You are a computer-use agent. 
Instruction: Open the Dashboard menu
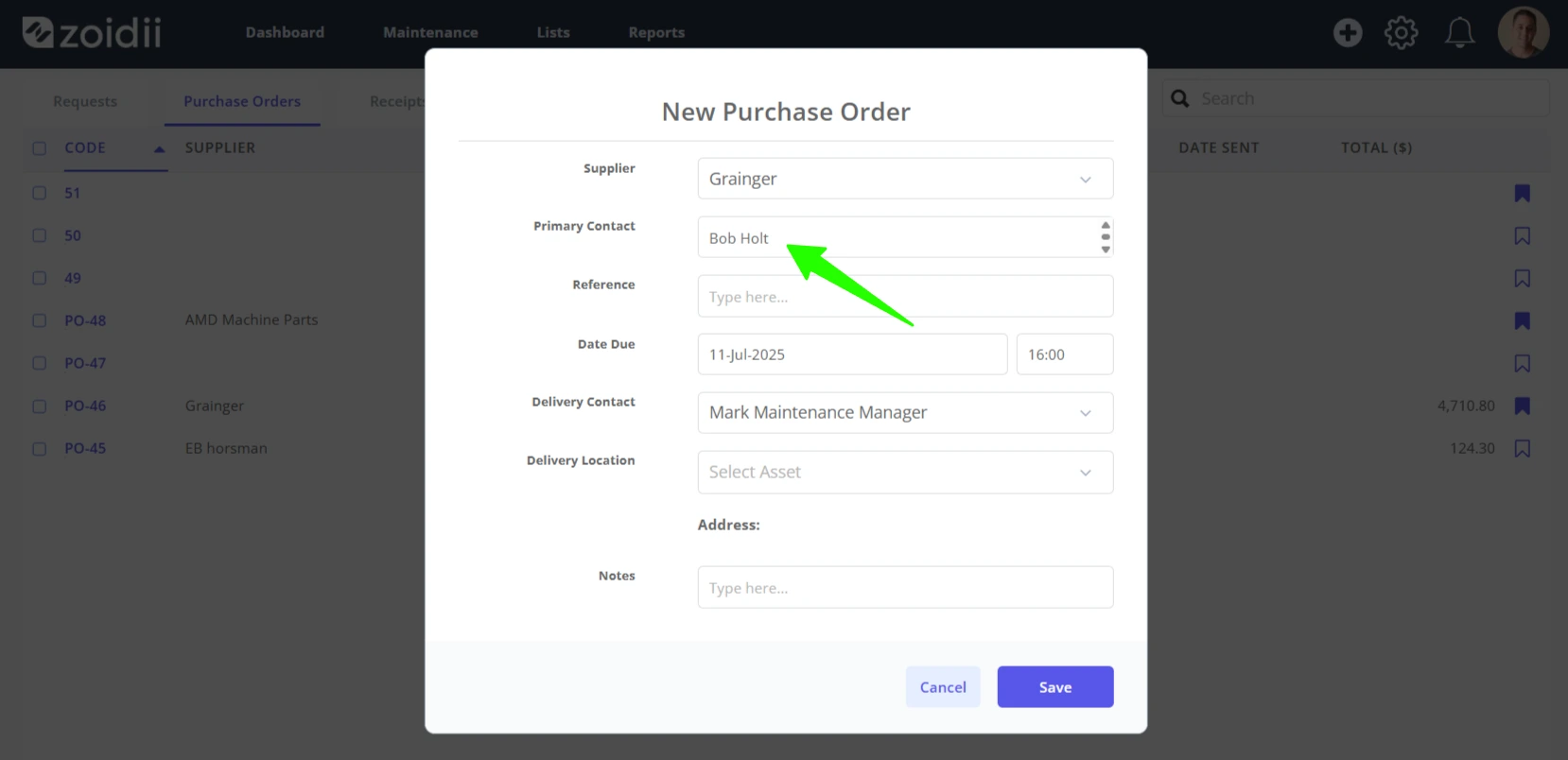(285, 32)
